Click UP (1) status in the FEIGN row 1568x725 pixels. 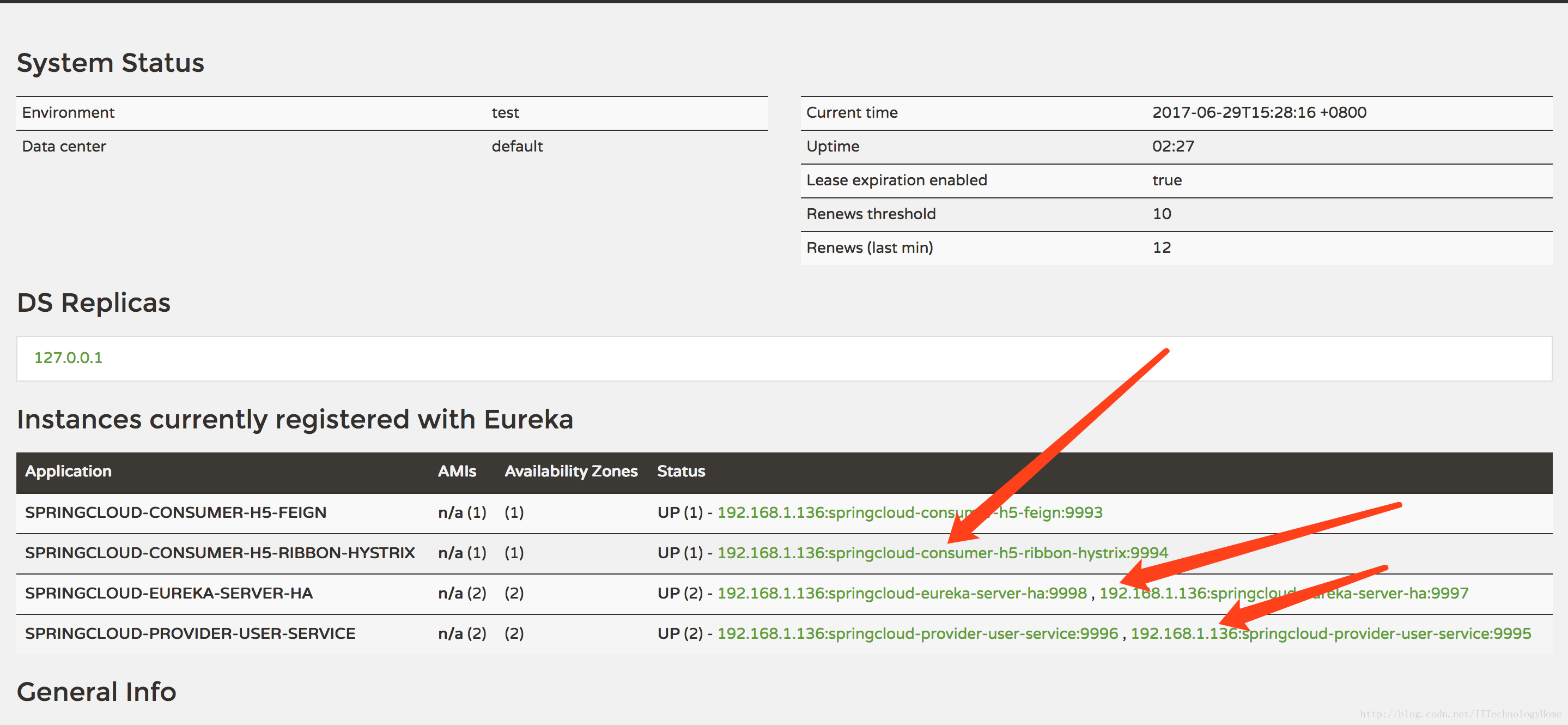[x=680, y=512]
